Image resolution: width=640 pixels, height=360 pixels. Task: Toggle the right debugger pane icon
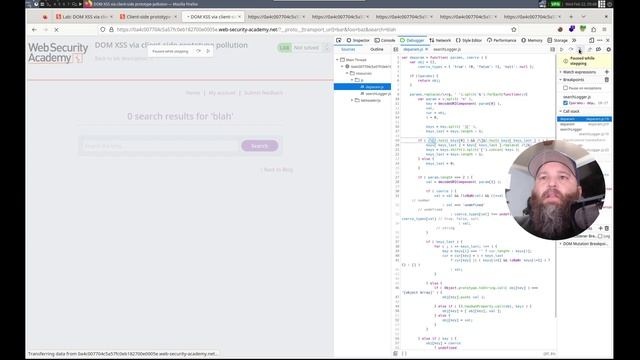(x=552, y=49)
